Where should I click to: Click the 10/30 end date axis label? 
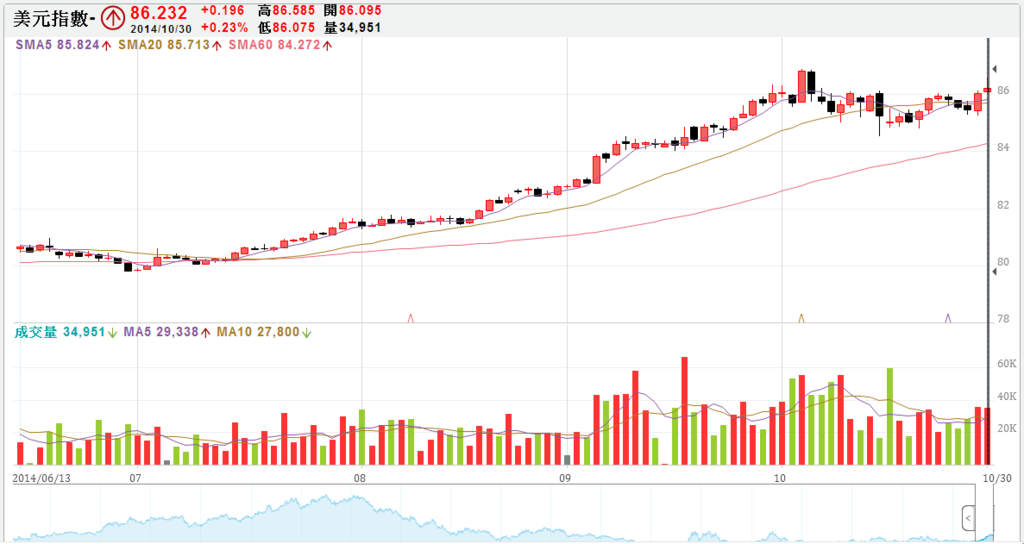pos(997,477)
